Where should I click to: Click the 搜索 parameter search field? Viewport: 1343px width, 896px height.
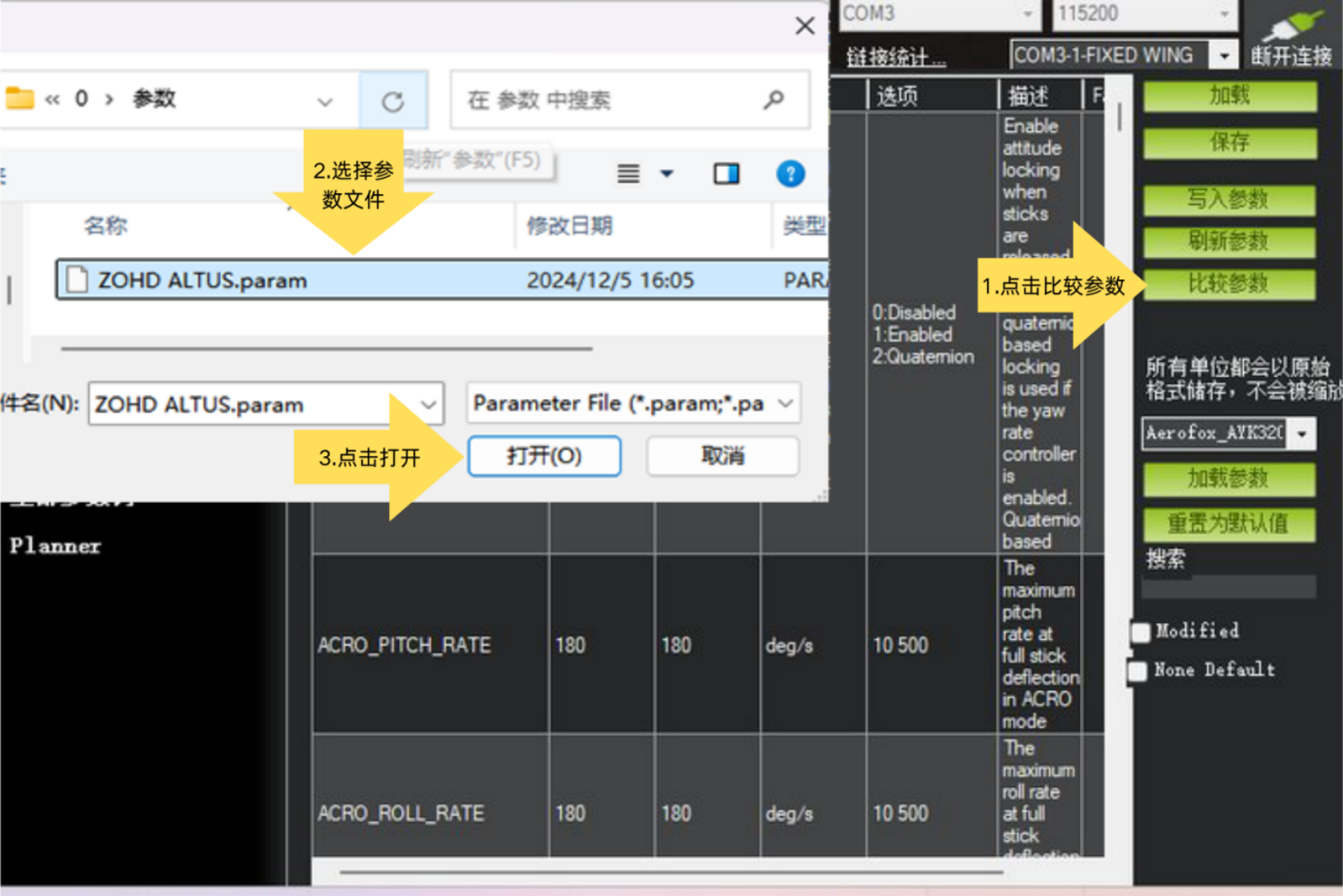click(x=1228, y=586)
